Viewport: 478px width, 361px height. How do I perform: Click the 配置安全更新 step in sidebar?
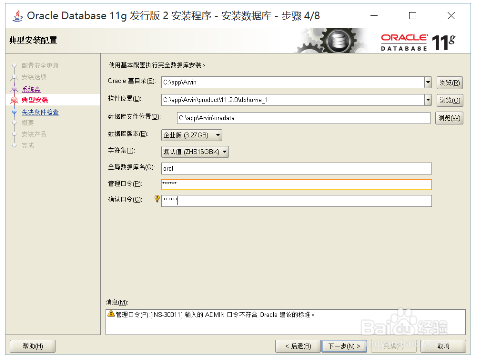[40, 65]
